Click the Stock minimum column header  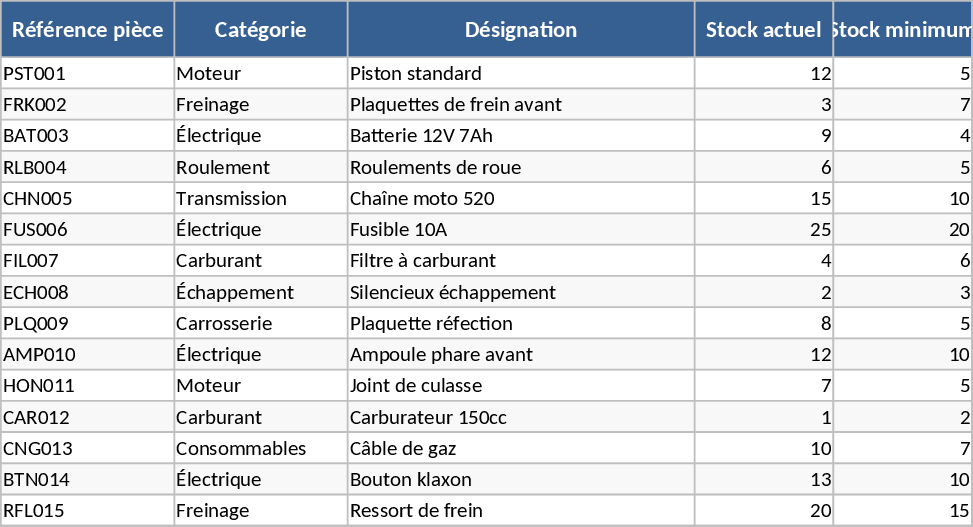[x=902, y=30]
